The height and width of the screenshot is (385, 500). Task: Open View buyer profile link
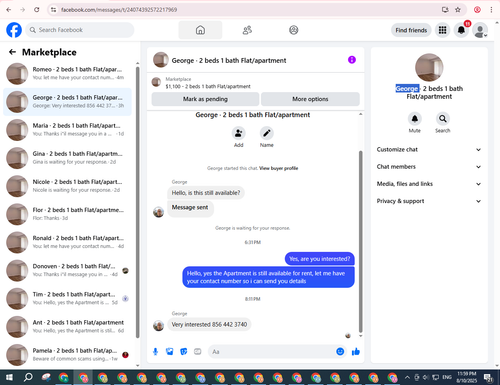[x=279, y=168]
